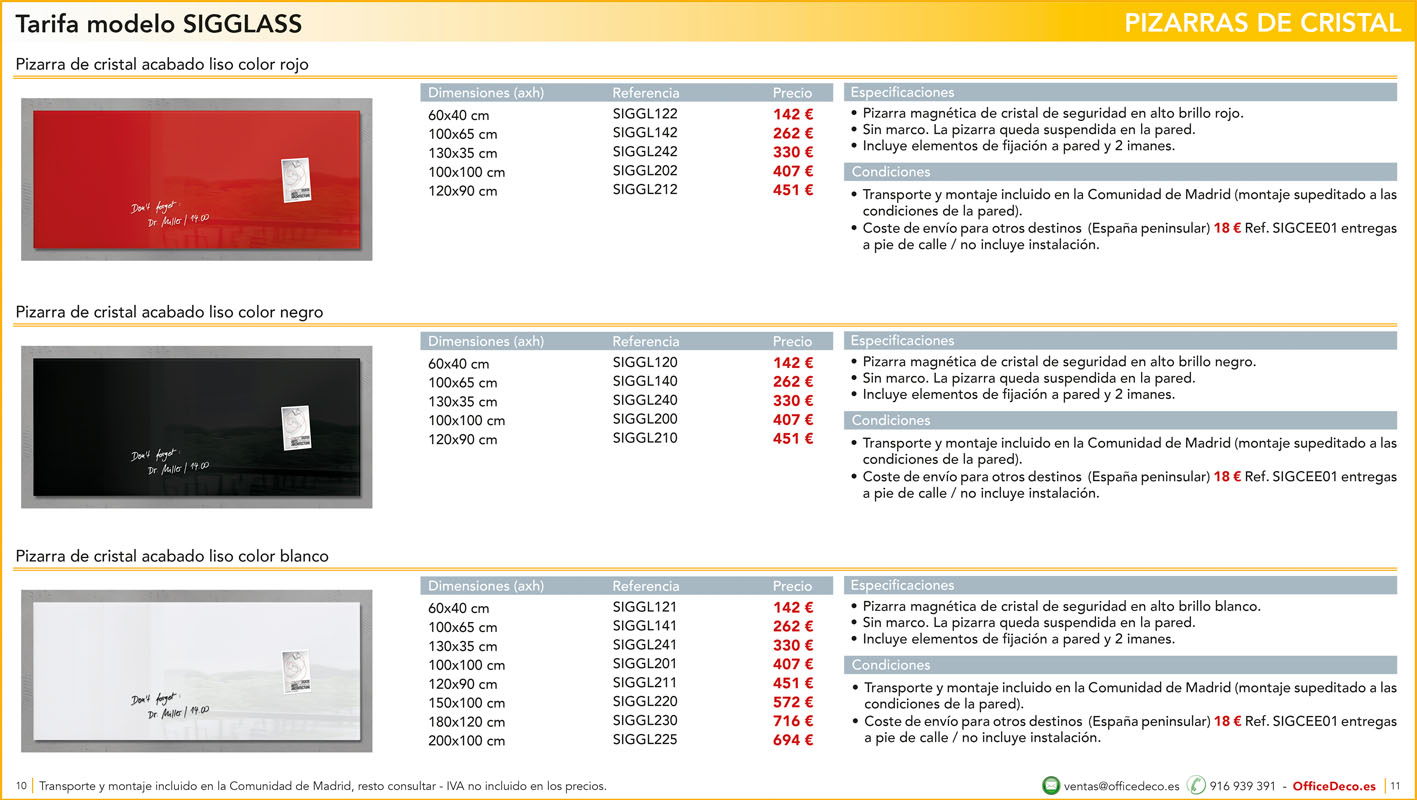Image resolution: width=1417 pixels, height=800 pixels.
Task: Click the 572 € price
Action: click(x=793, y=702)
